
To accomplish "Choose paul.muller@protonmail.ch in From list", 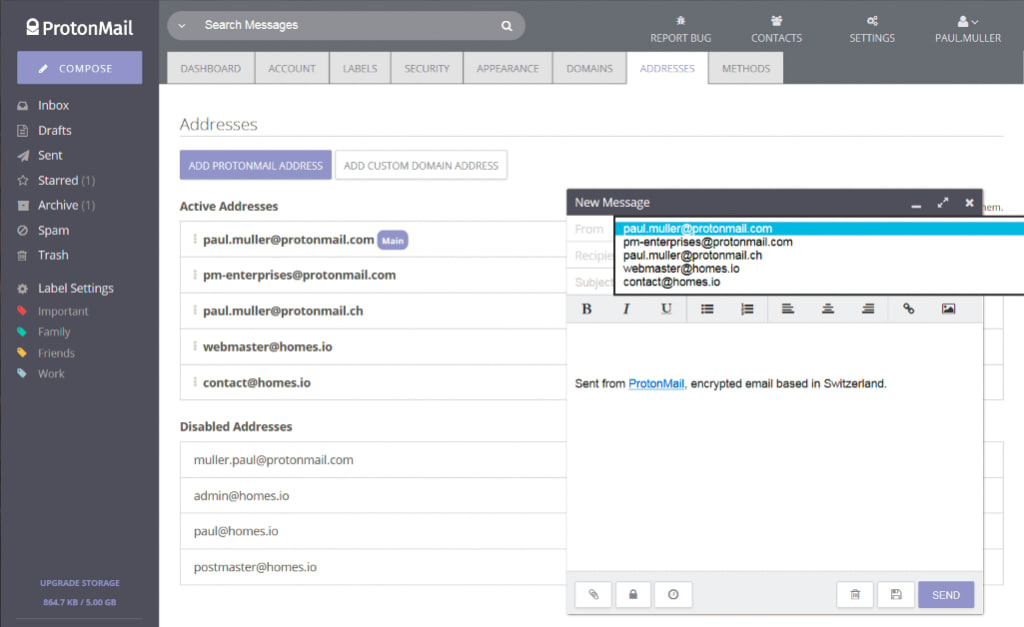I will pyautogui.click(x=820, y=255).
